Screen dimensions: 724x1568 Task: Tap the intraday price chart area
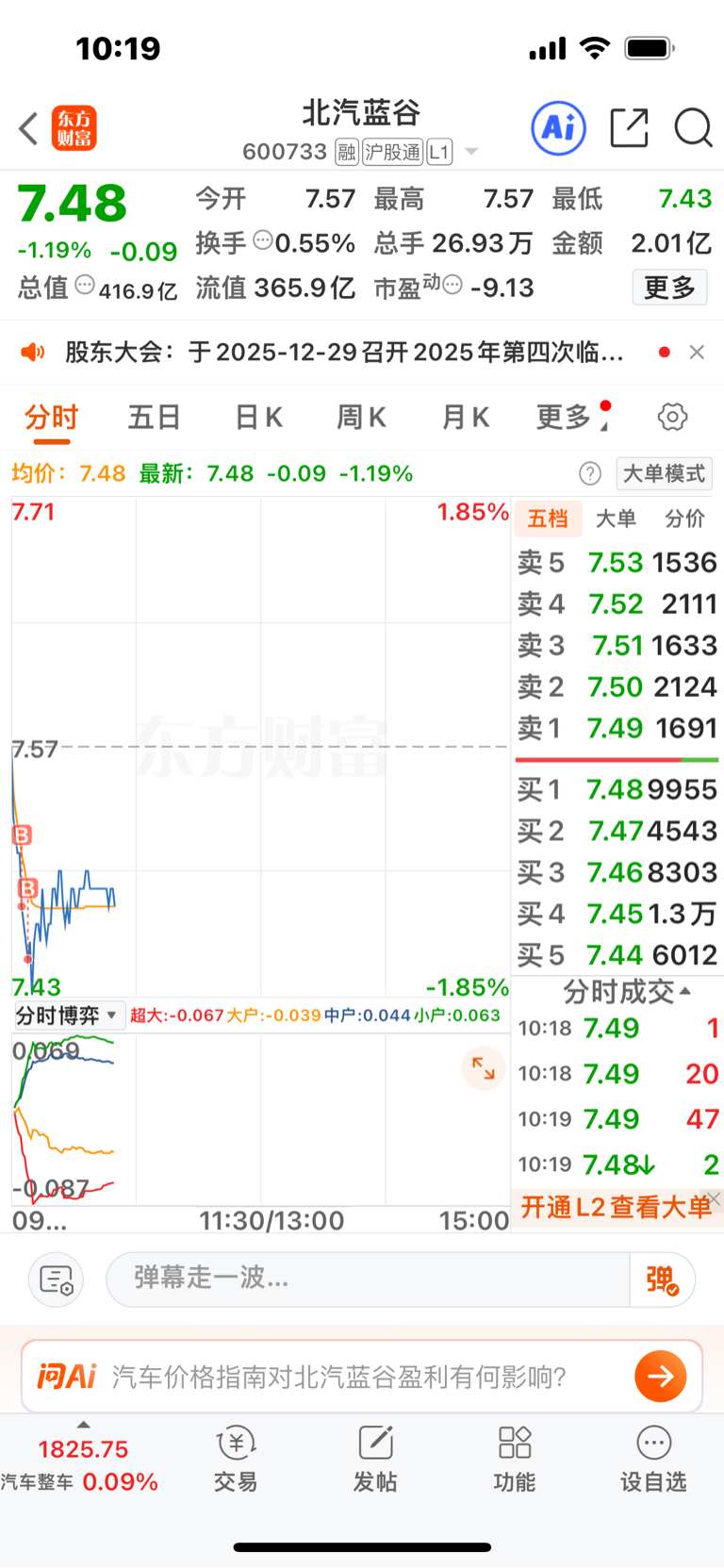coord(260,747)
